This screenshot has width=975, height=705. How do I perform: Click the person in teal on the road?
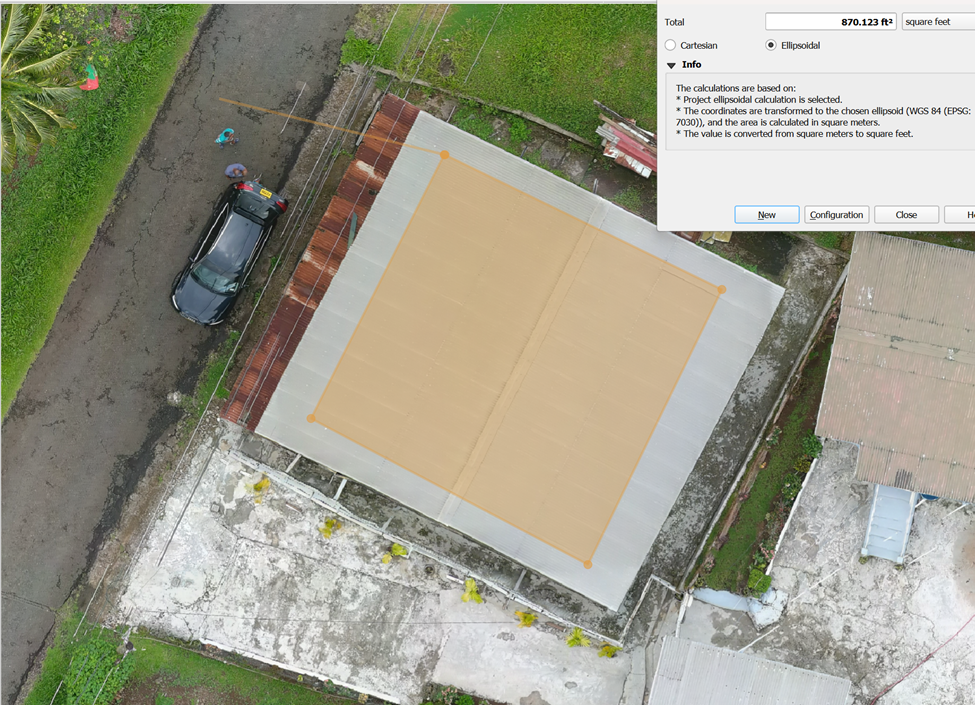(x=225, y=137)
